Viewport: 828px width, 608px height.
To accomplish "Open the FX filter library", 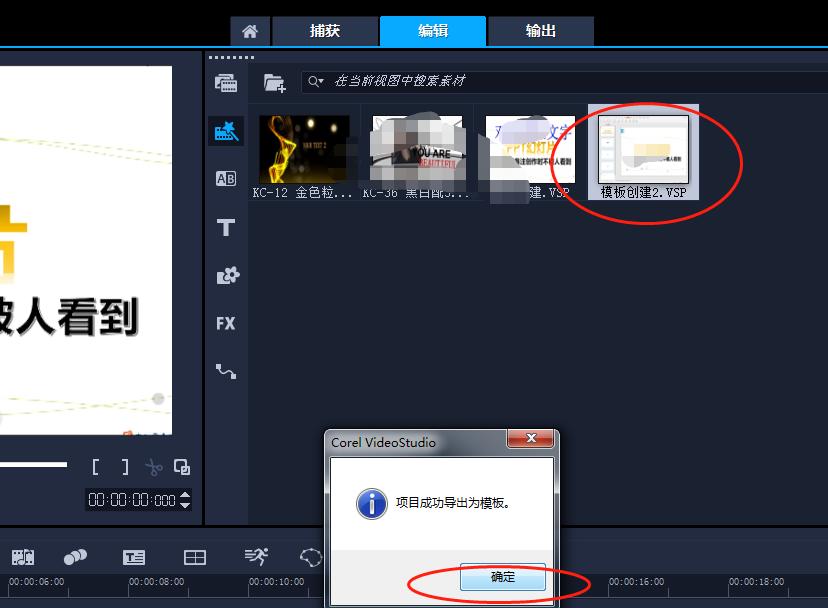I will pos(225,323).
